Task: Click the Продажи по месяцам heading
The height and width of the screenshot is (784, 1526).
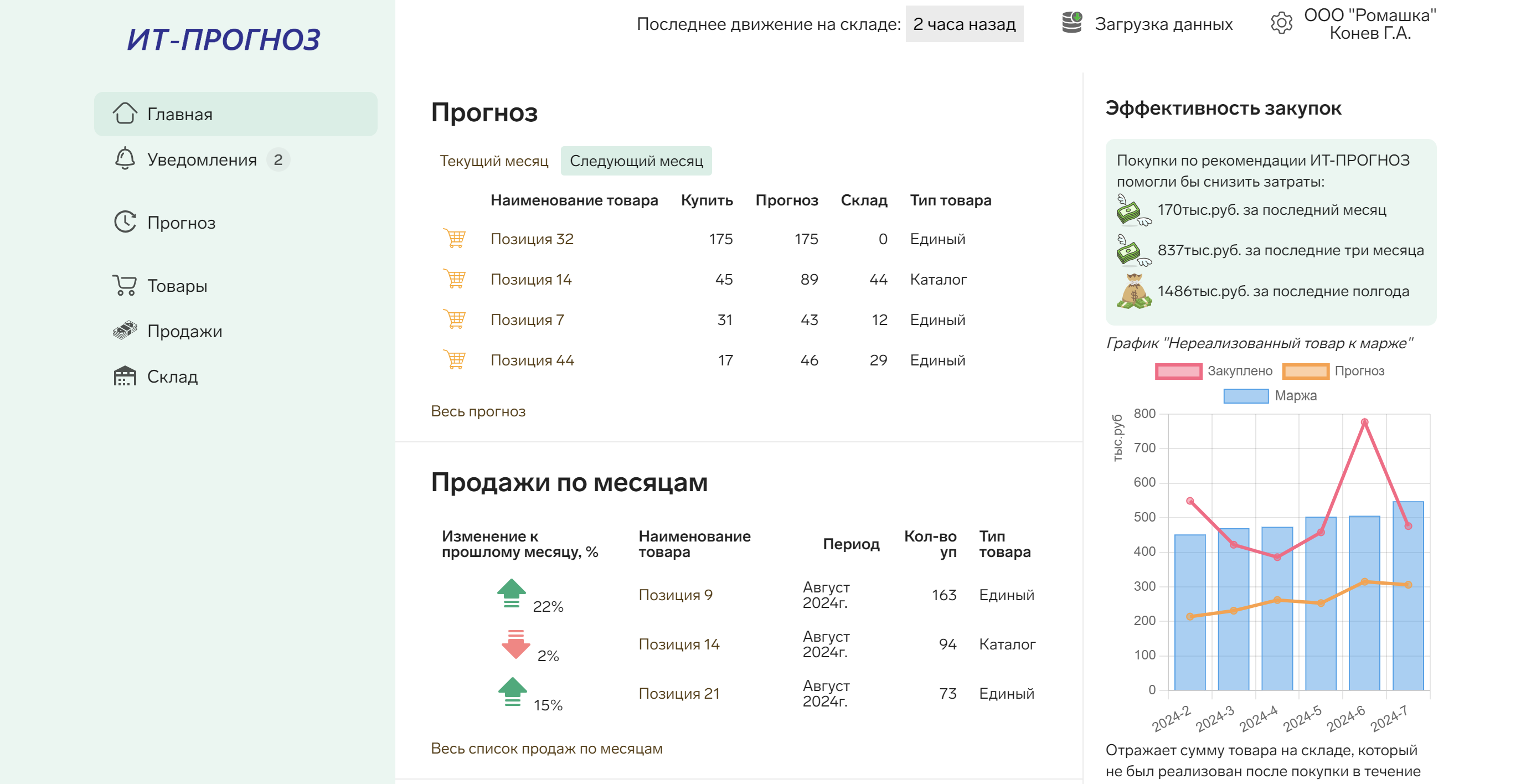Action: [569, 482]
